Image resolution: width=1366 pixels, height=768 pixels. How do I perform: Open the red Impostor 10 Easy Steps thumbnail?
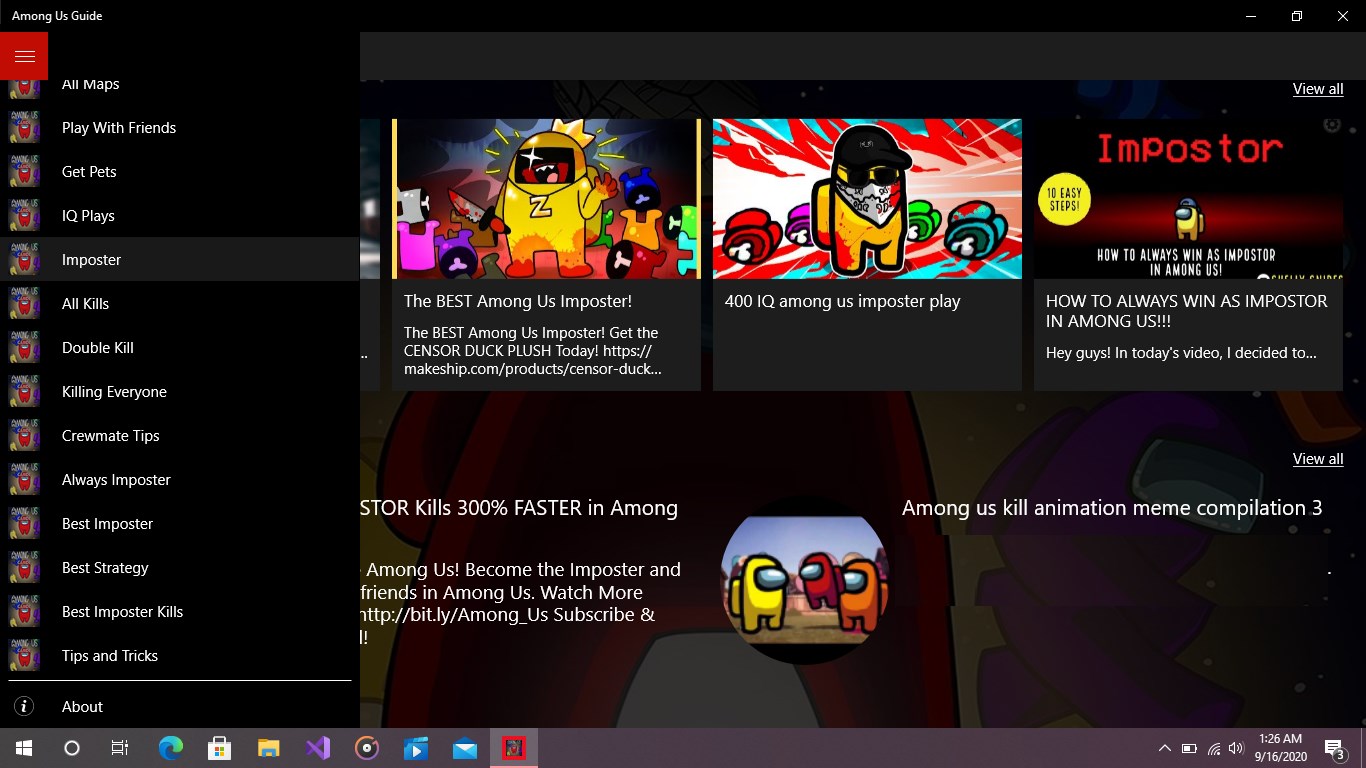[1188, 199]
